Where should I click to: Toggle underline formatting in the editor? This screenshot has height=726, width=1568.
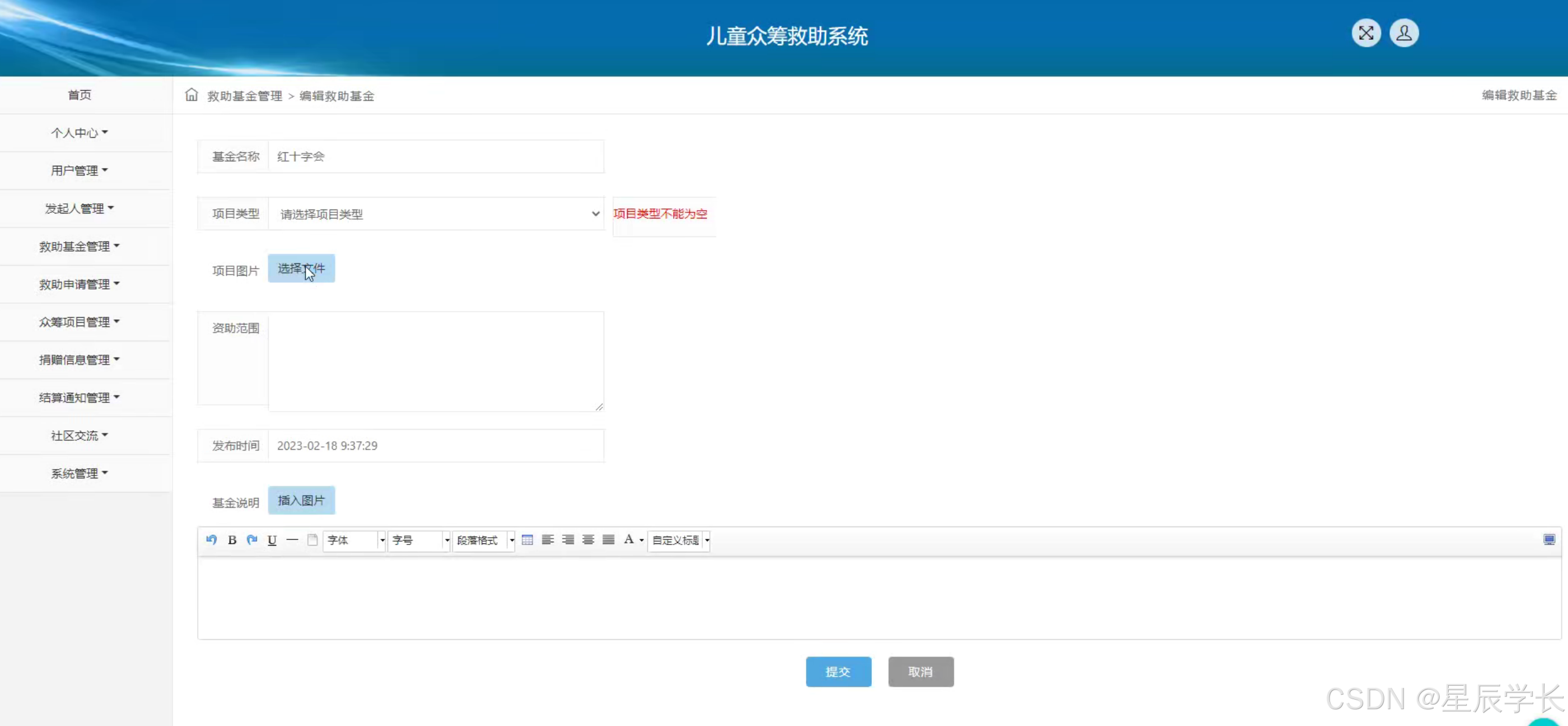click(x=272, y=539)
